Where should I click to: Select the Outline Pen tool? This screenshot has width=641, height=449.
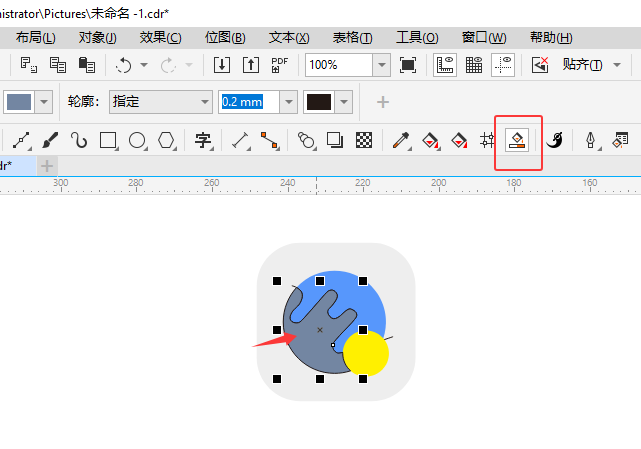click(x=591, y=140)
